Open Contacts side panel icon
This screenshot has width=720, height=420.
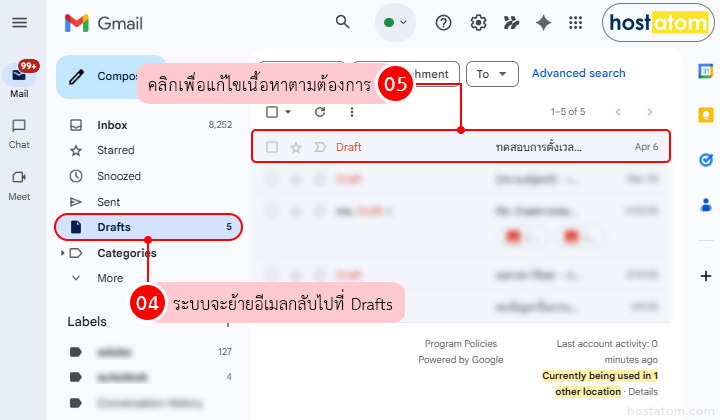click(706, 205)
